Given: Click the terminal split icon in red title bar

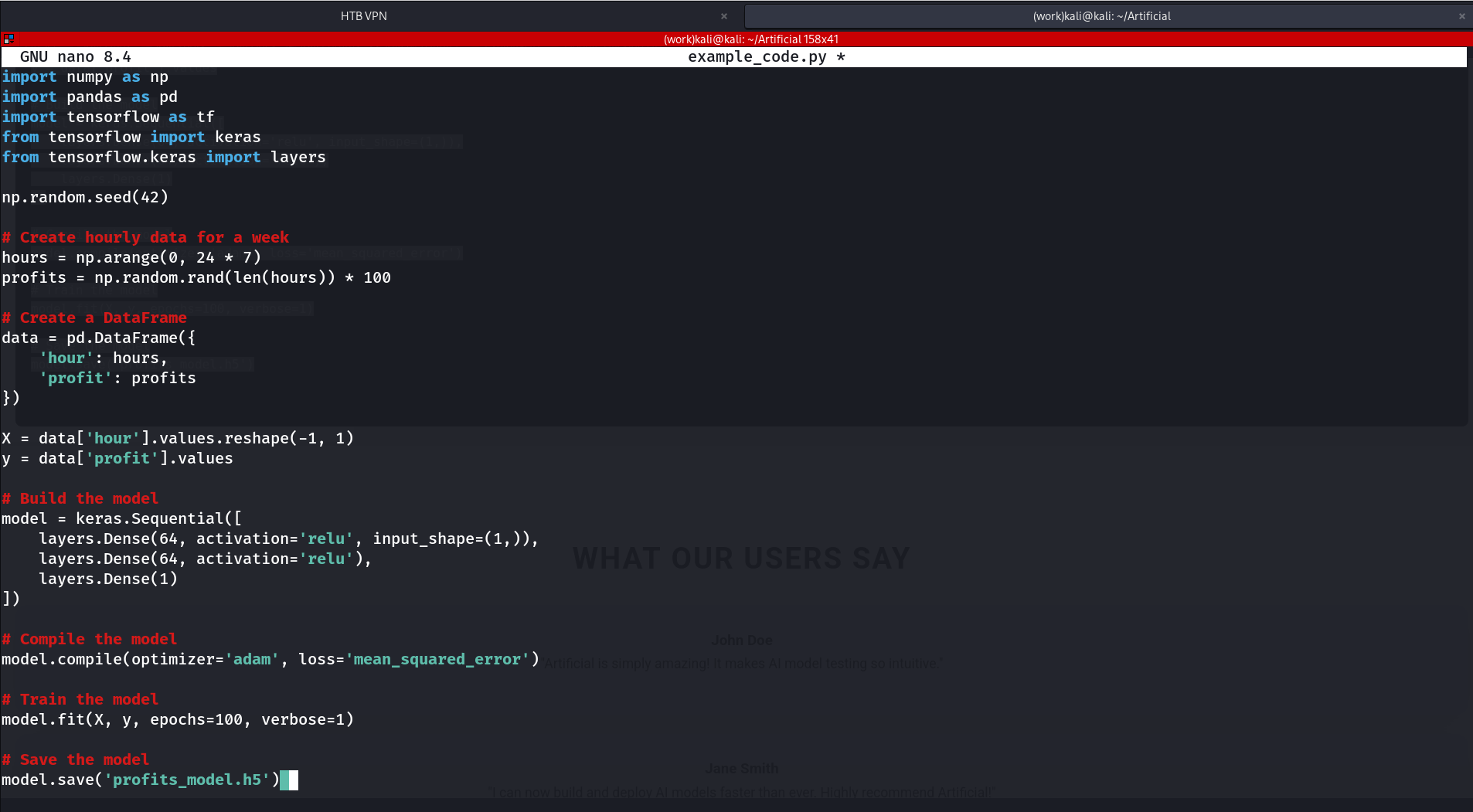Looking at the screenshot, I should (x=9, y=39).
